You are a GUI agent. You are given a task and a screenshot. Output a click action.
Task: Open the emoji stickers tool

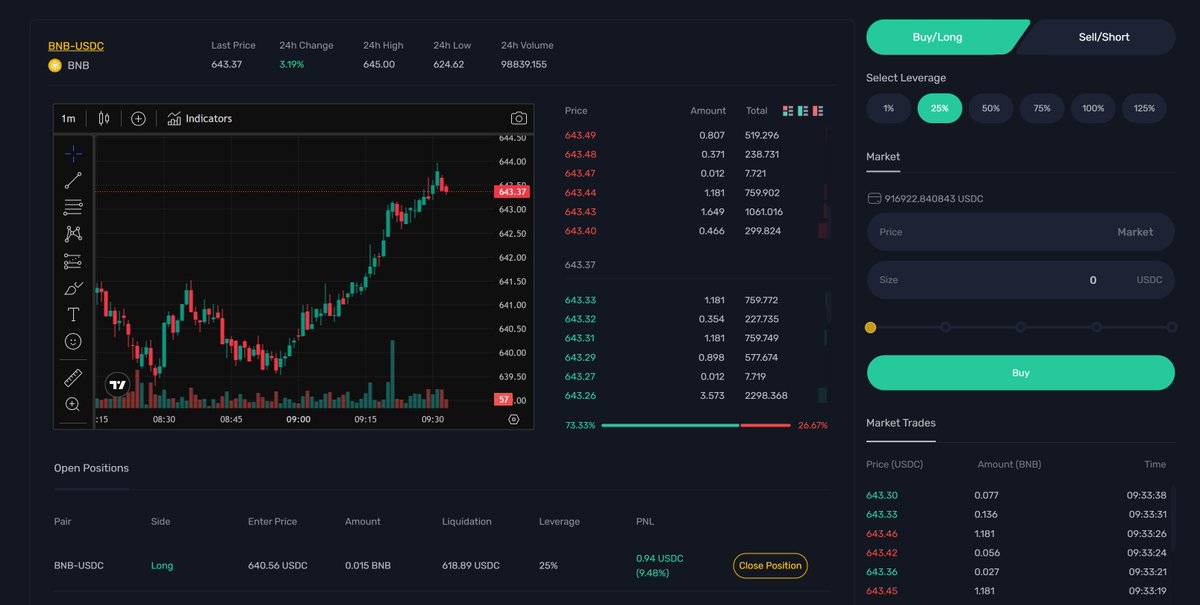pos(72,340)
